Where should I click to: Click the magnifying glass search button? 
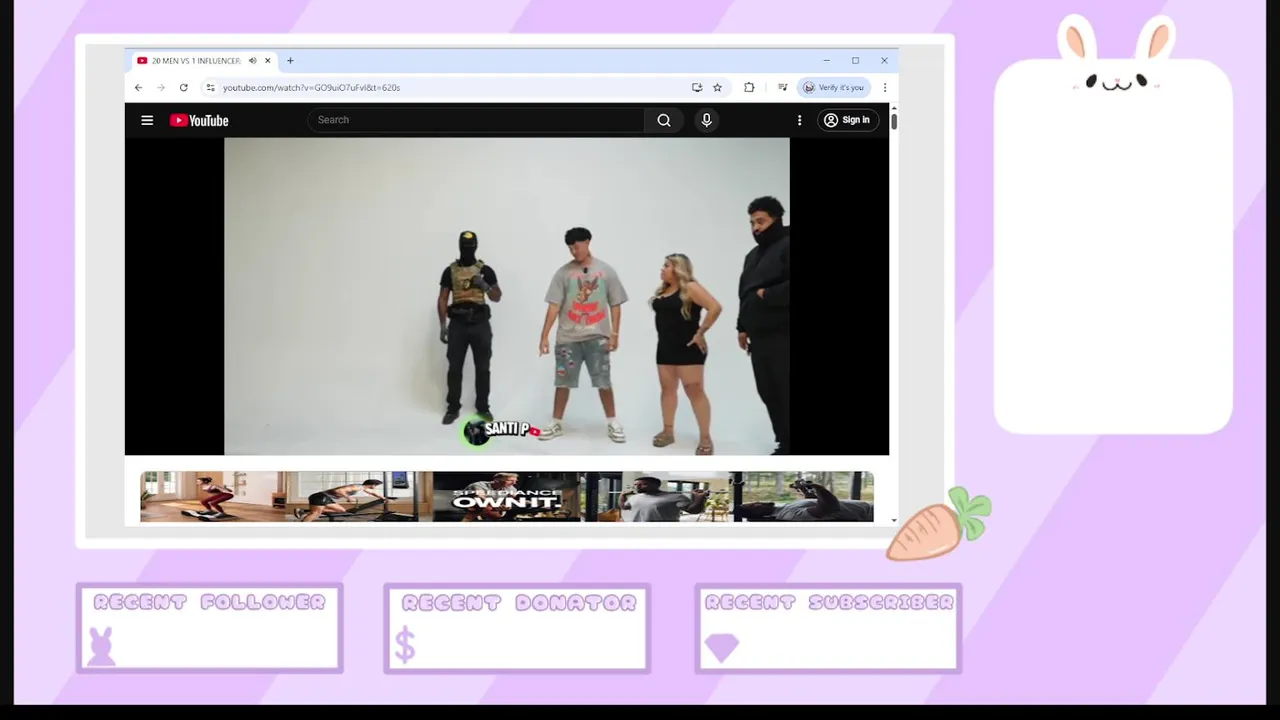tap(664, 120)
